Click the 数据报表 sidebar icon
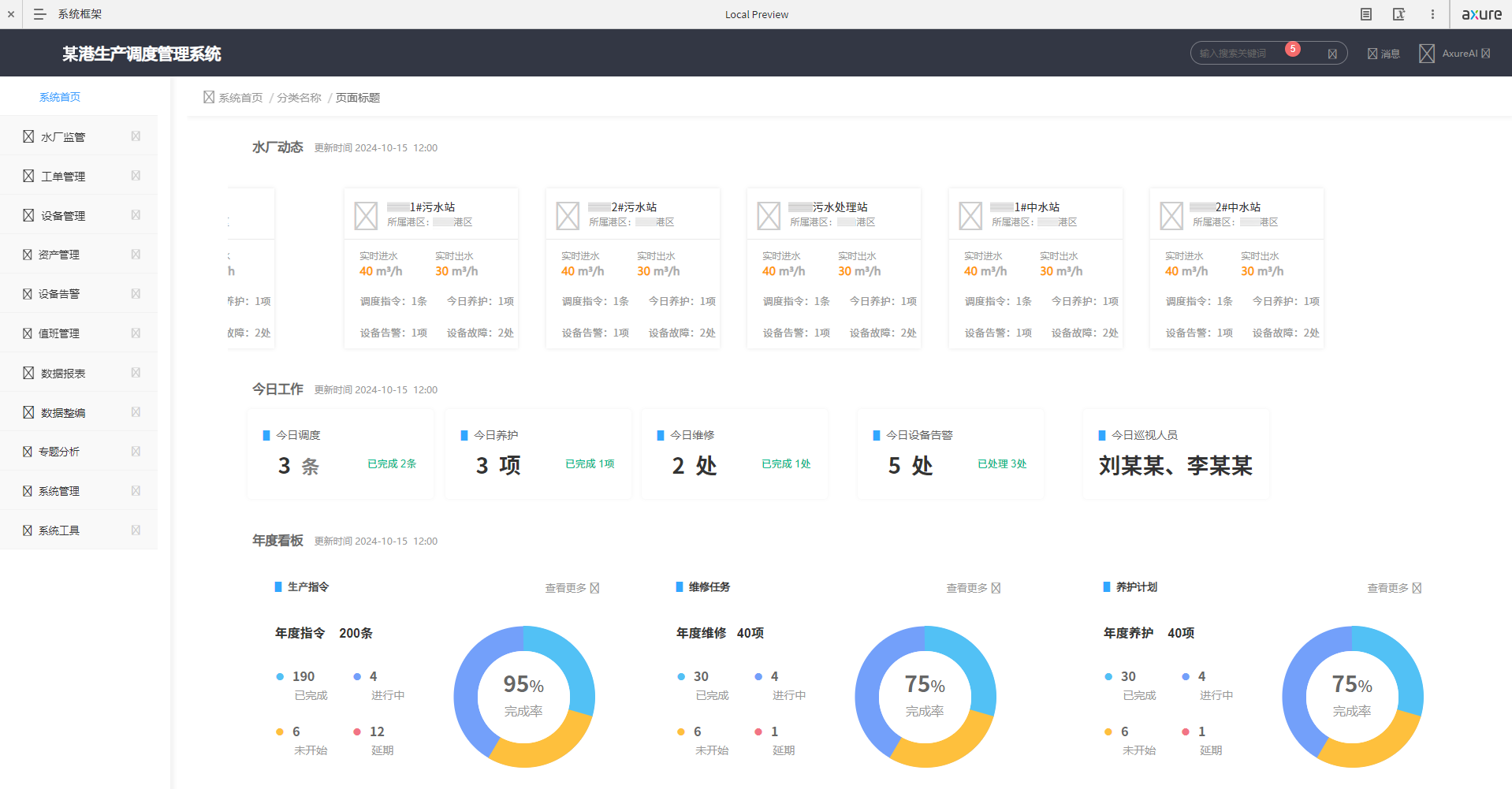Viewport: 1512px width, 789px height. [x=28, y=372]
